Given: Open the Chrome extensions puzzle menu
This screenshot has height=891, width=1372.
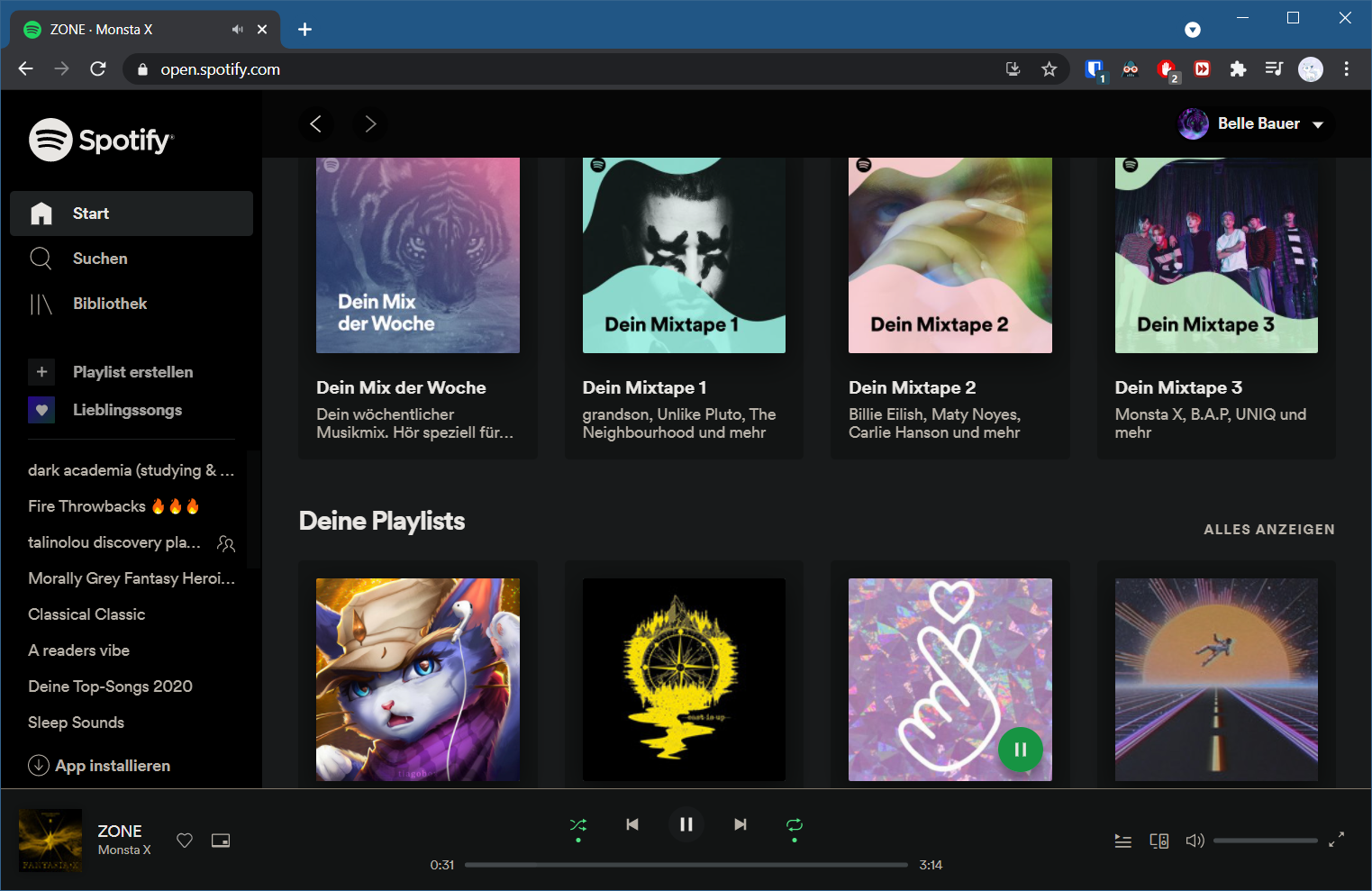Looking at the screenshot, I should 1238,69.
